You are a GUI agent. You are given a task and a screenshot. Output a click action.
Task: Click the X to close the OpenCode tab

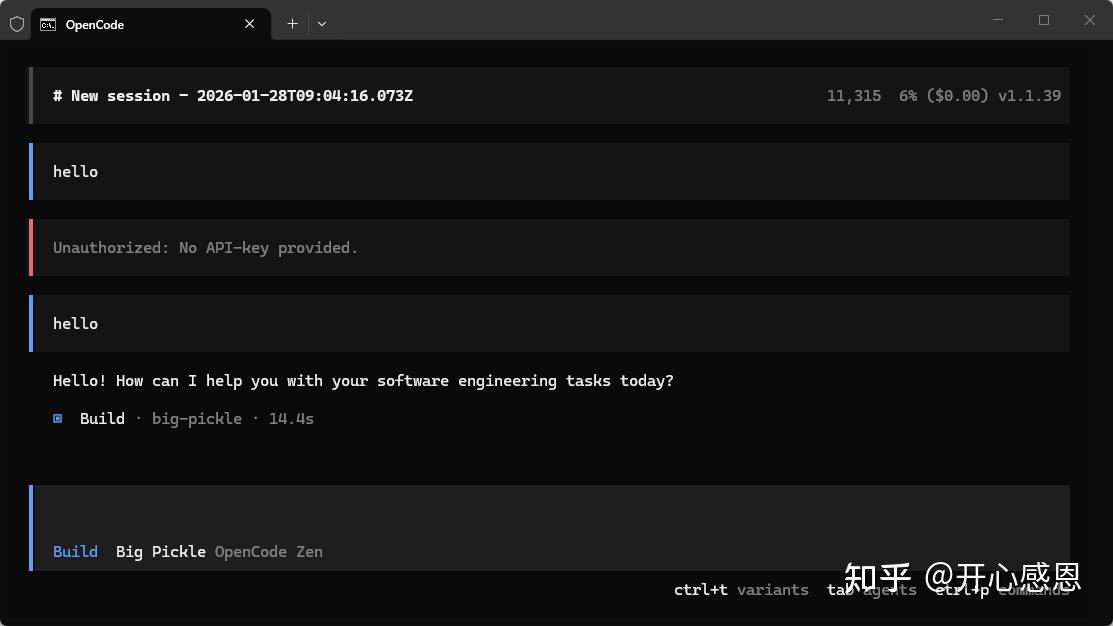click(x=249, y=23)
